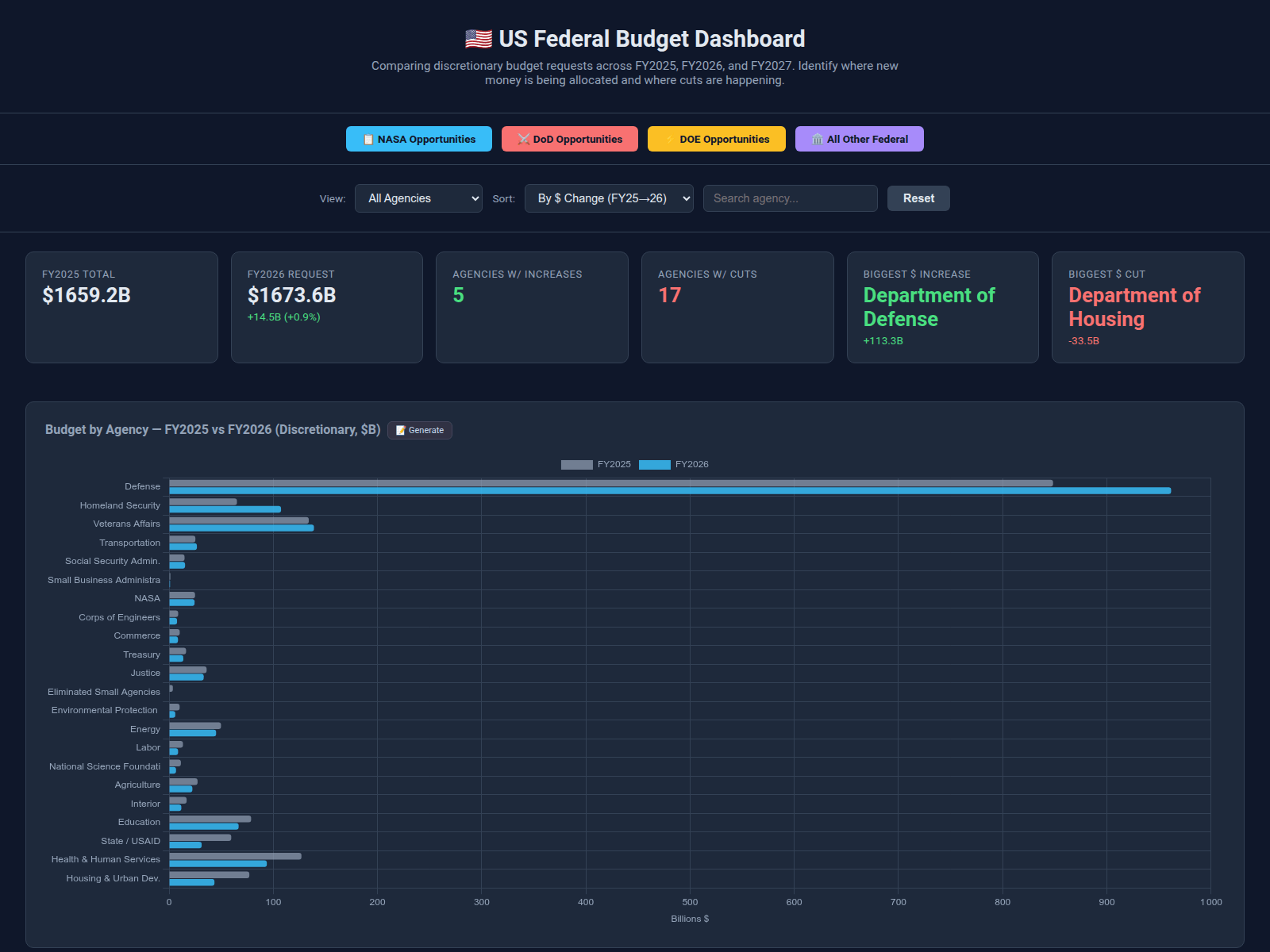Click the Defense axis label
The image size is (1270, 952).
(142, 486)
